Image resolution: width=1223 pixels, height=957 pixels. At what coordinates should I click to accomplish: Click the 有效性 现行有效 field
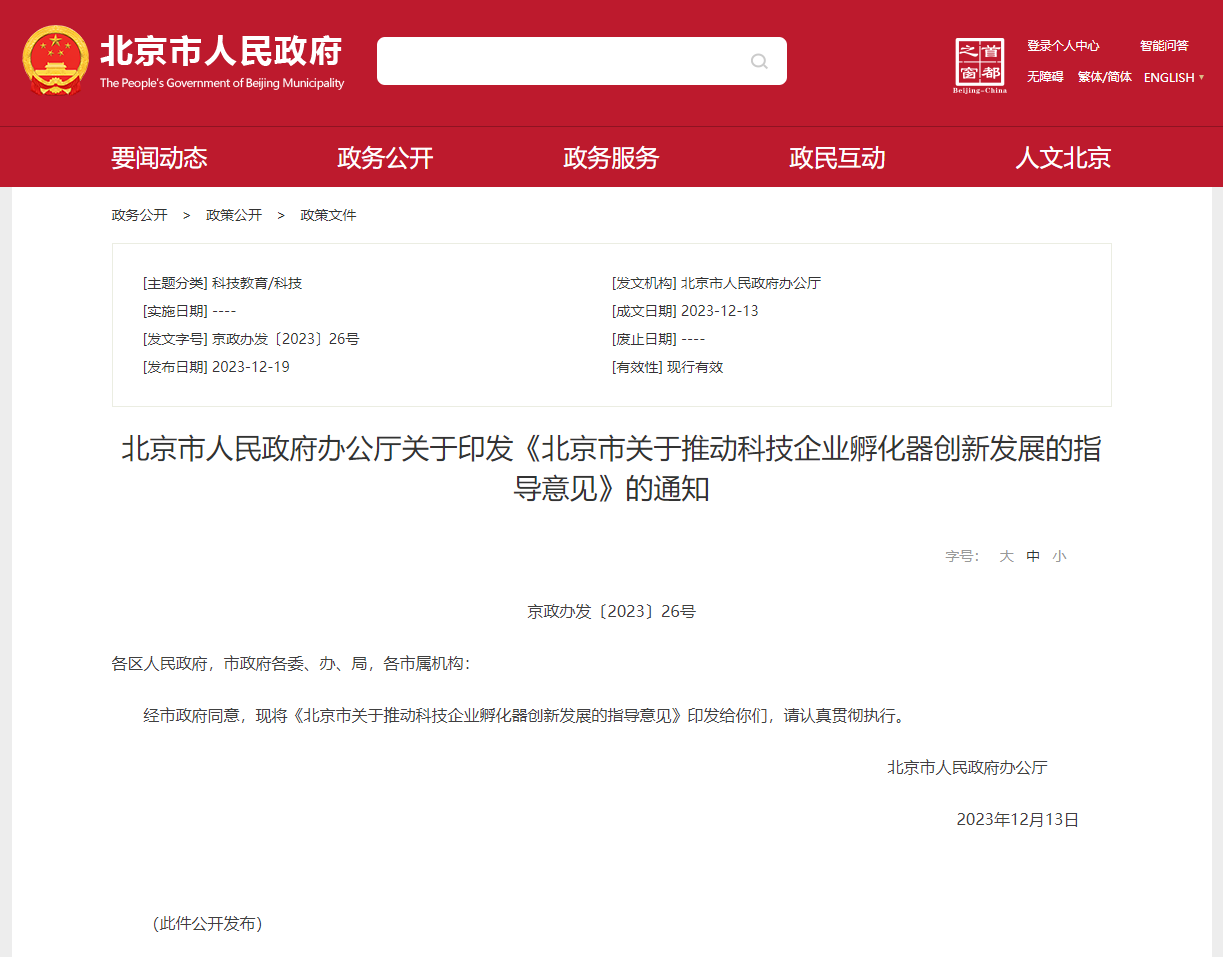pos(667,367)
